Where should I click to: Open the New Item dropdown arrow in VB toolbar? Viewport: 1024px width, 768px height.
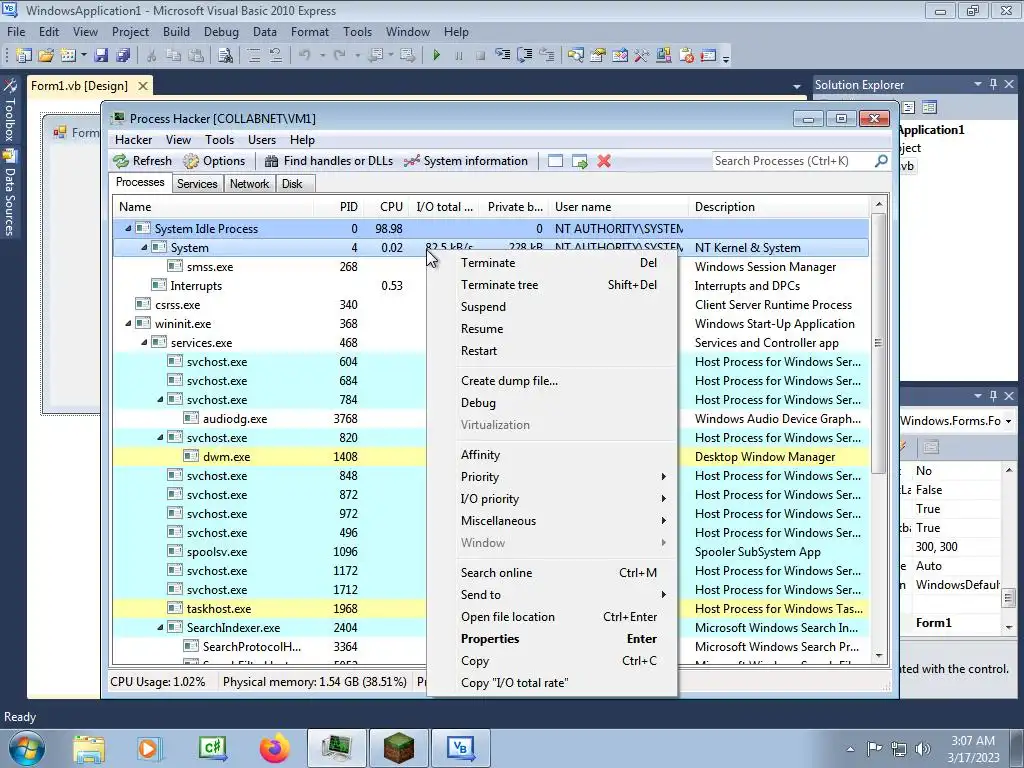click(84, 56)
